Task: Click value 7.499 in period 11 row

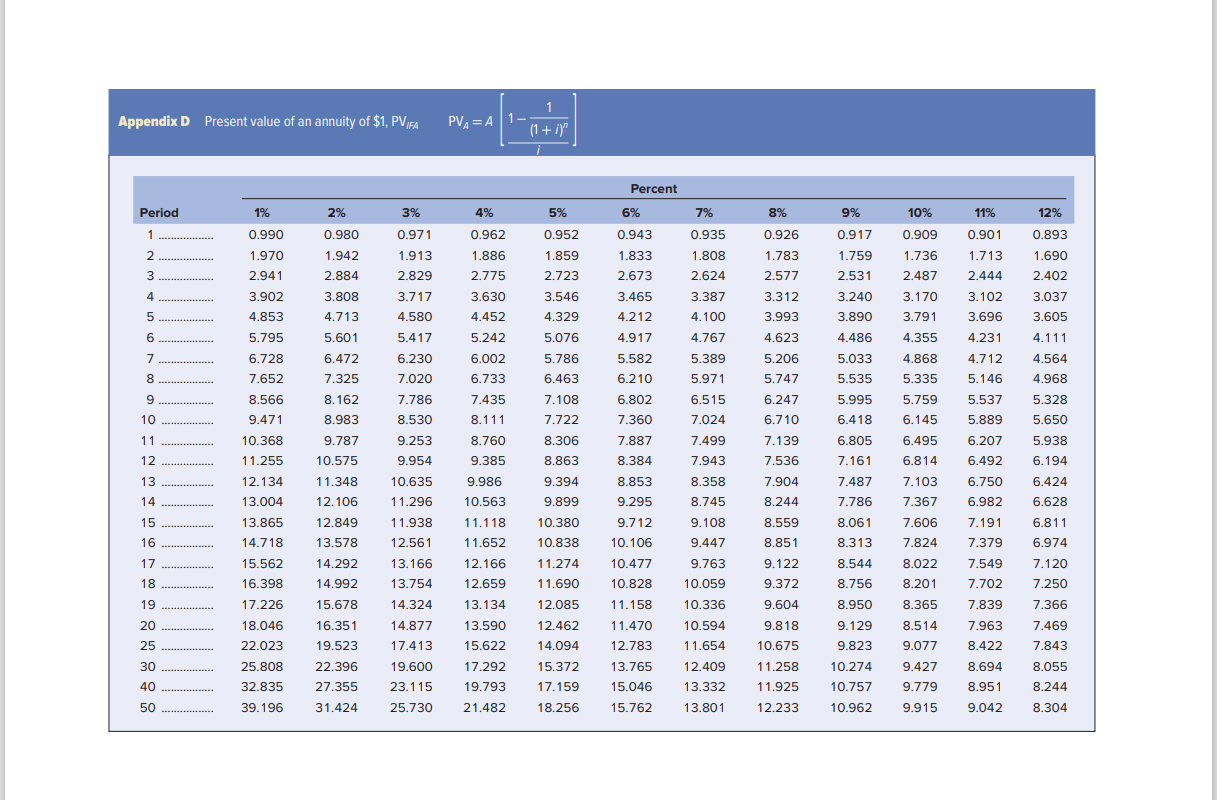Action: (x=708, y=440)
